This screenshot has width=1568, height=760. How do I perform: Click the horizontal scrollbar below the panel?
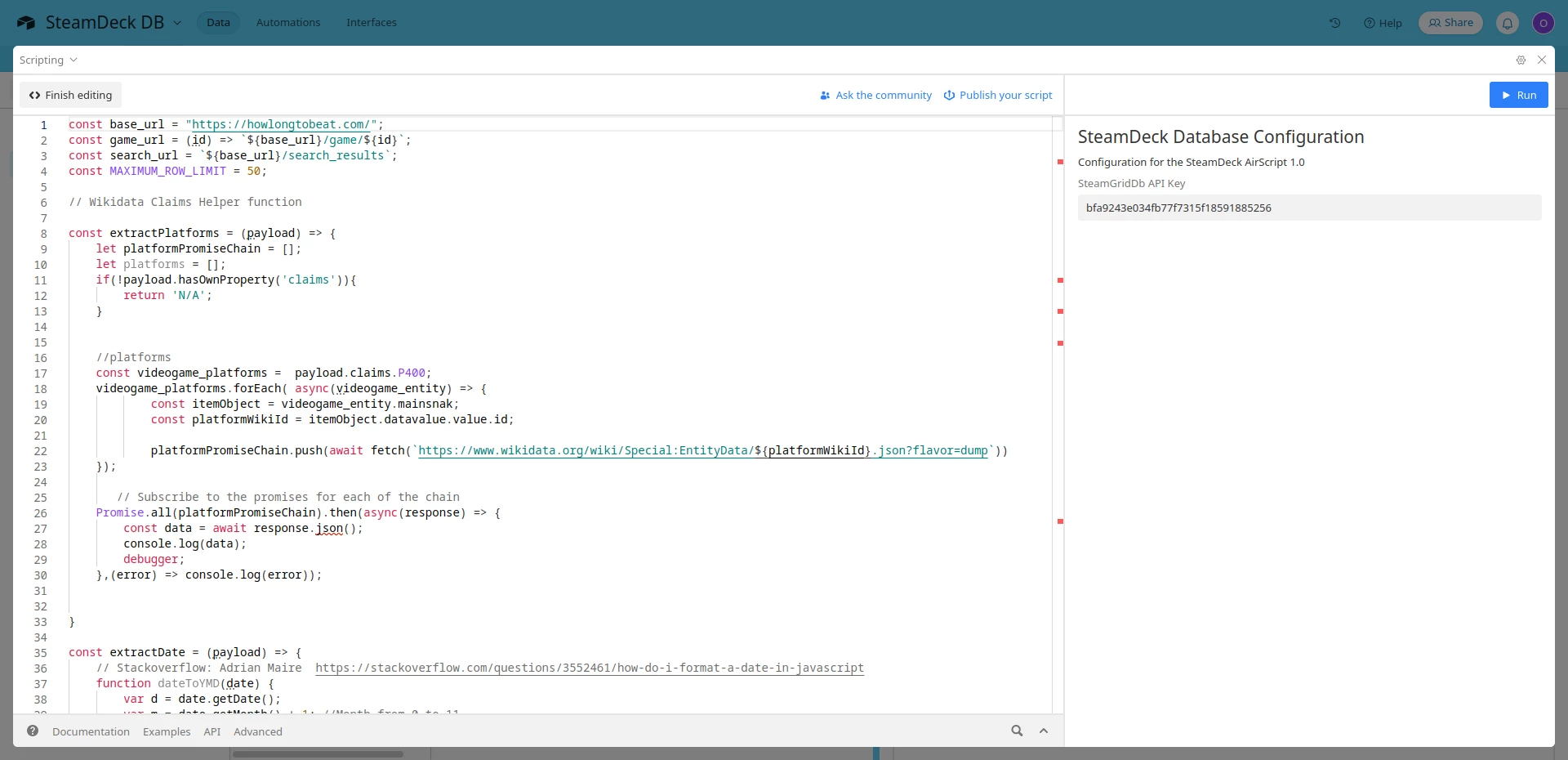pyautogui.click(x=318, y=754)
